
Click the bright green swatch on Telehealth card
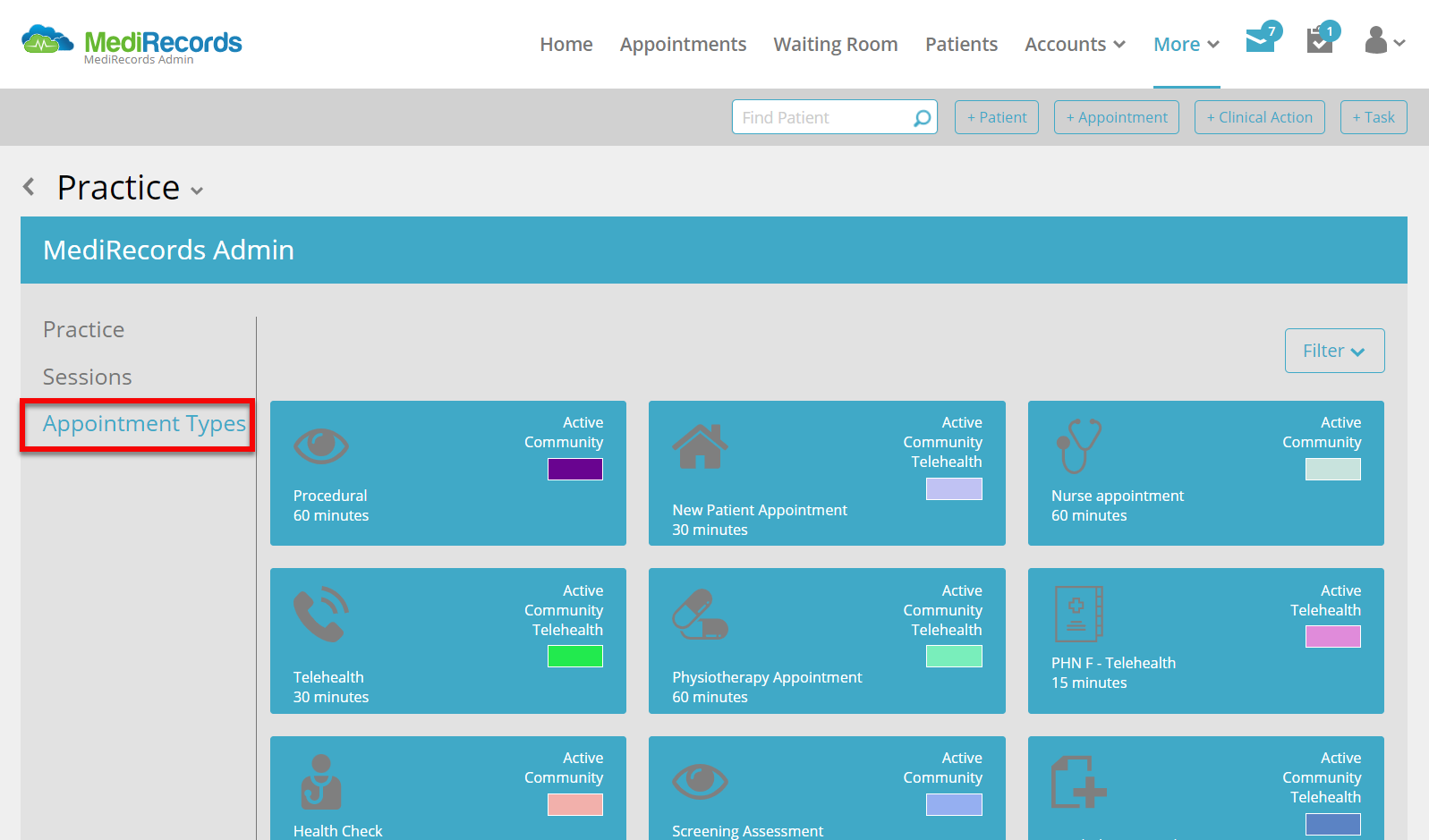point(575,656)
